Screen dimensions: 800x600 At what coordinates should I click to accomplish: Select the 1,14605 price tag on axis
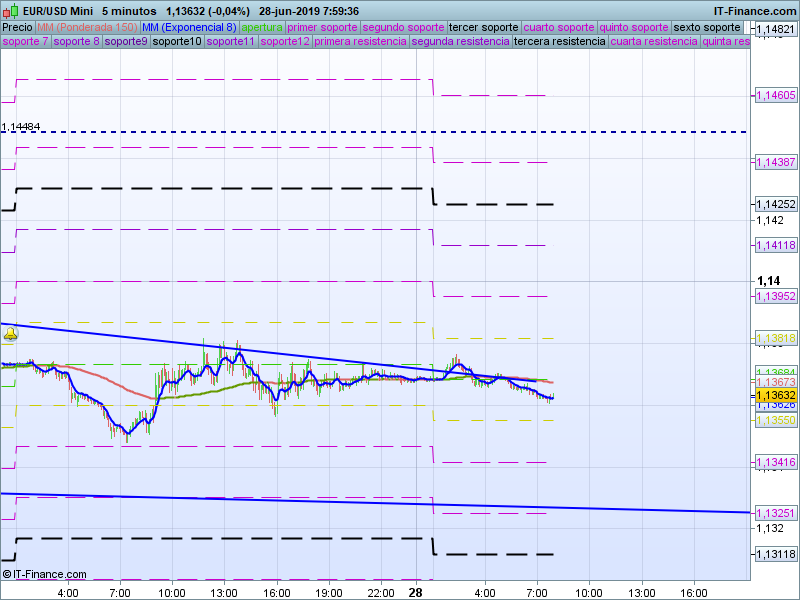[773, 95]
